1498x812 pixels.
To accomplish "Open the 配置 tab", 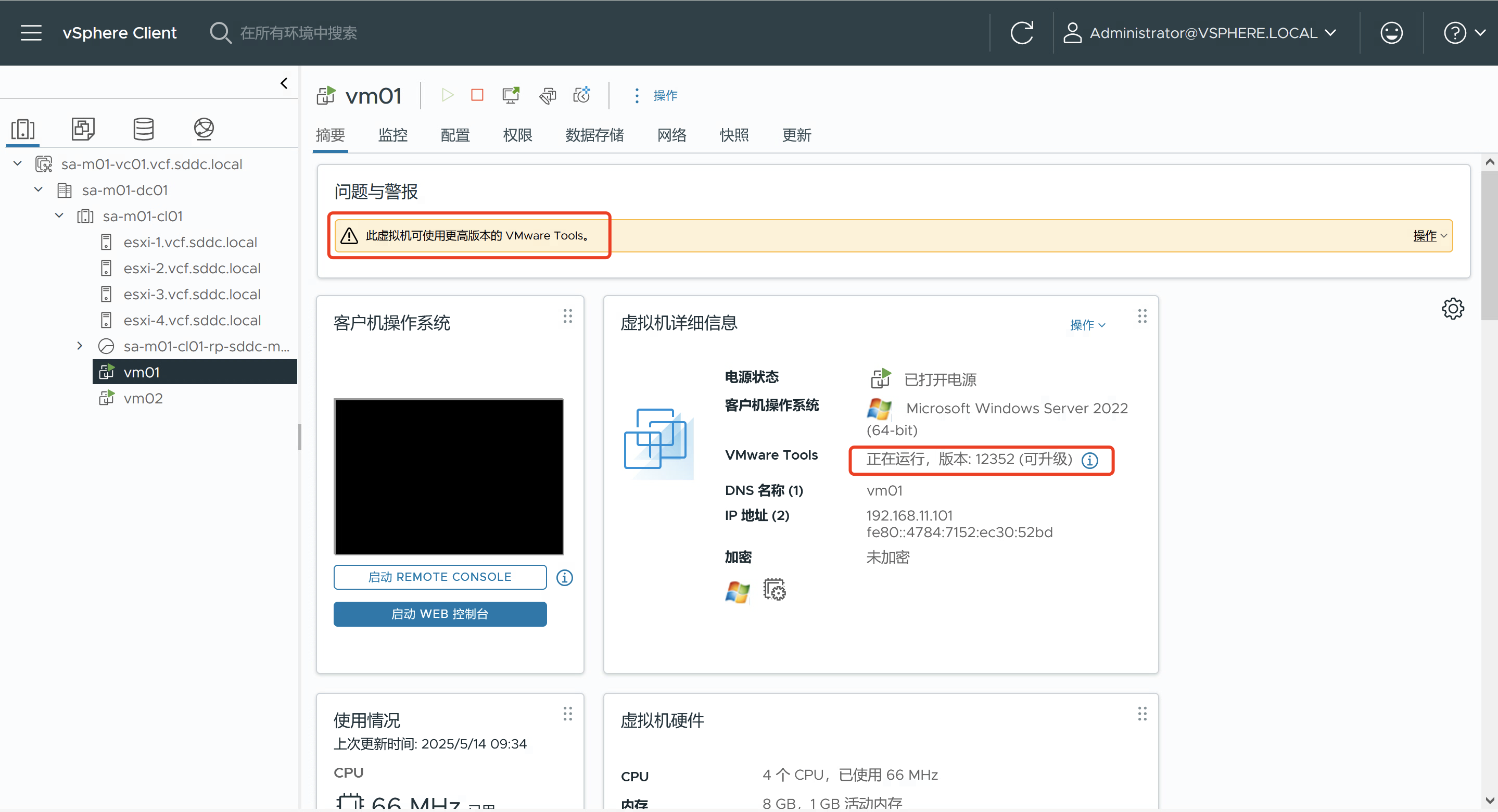I will tap(455, 135).
